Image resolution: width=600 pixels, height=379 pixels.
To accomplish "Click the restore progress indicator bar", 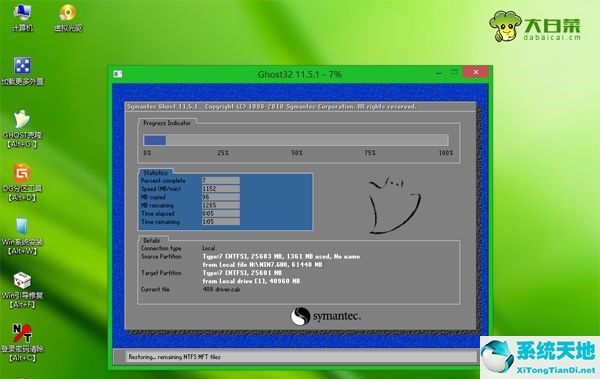I will [296, 140].
